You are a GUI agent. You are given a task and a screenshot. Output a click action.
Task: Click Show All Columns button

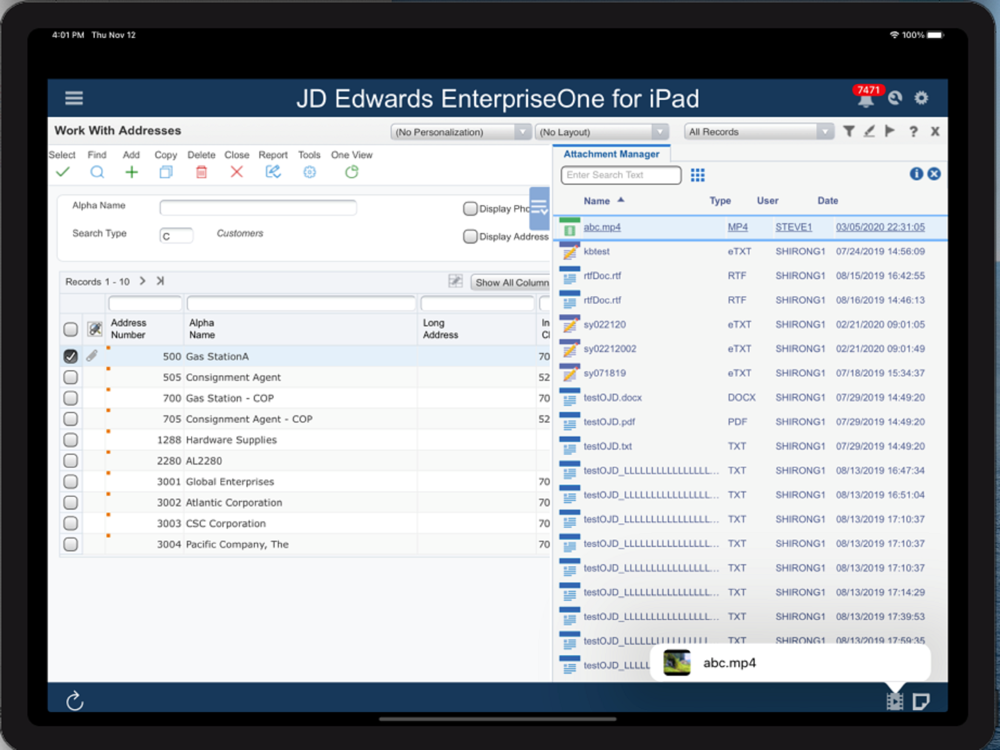(x=511, y=282)
